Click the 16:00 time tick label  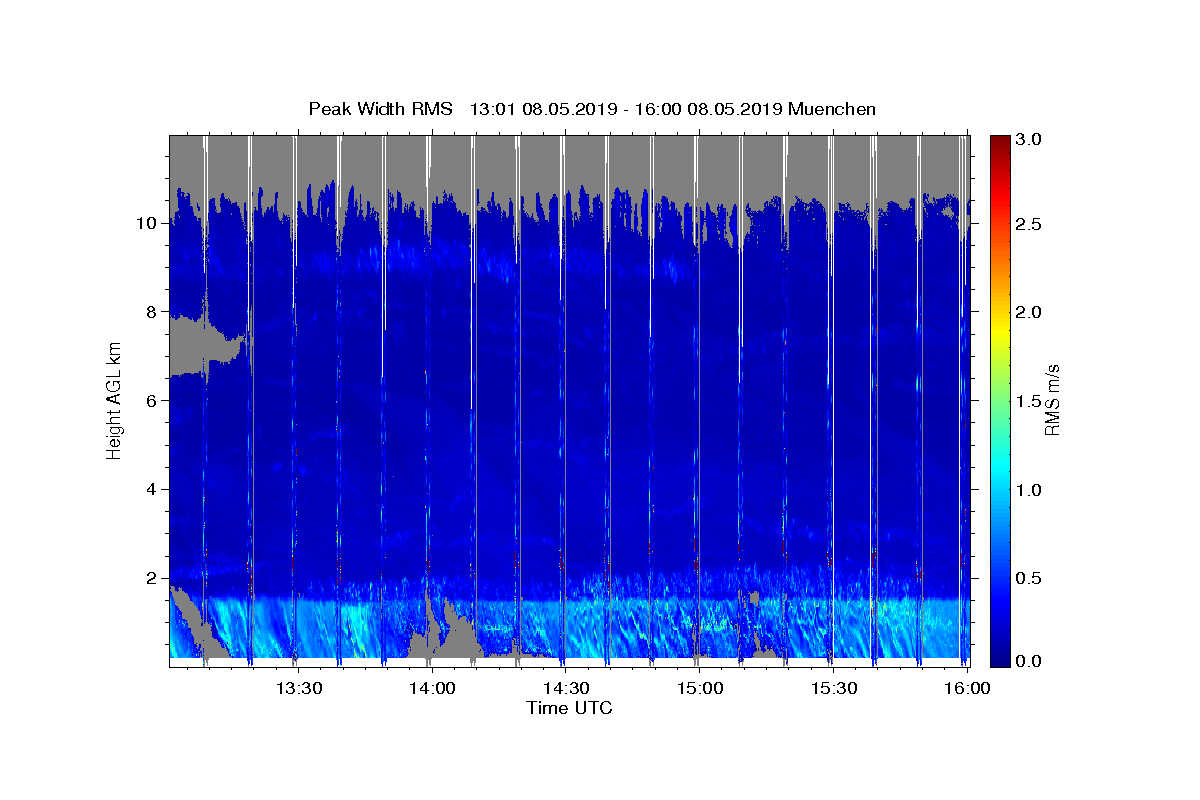point(966,689)
